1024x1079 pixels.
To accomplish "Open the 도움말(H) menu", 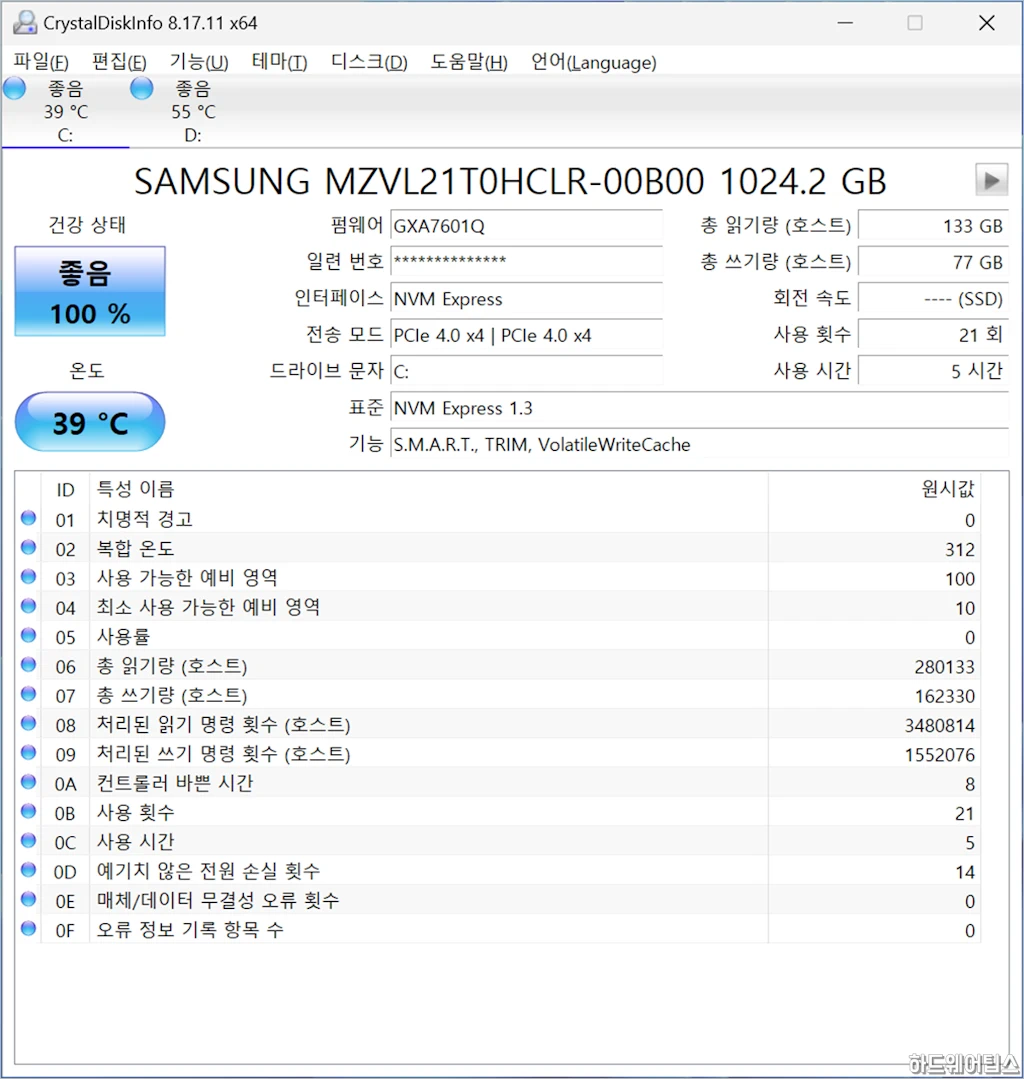I will 469,62.
